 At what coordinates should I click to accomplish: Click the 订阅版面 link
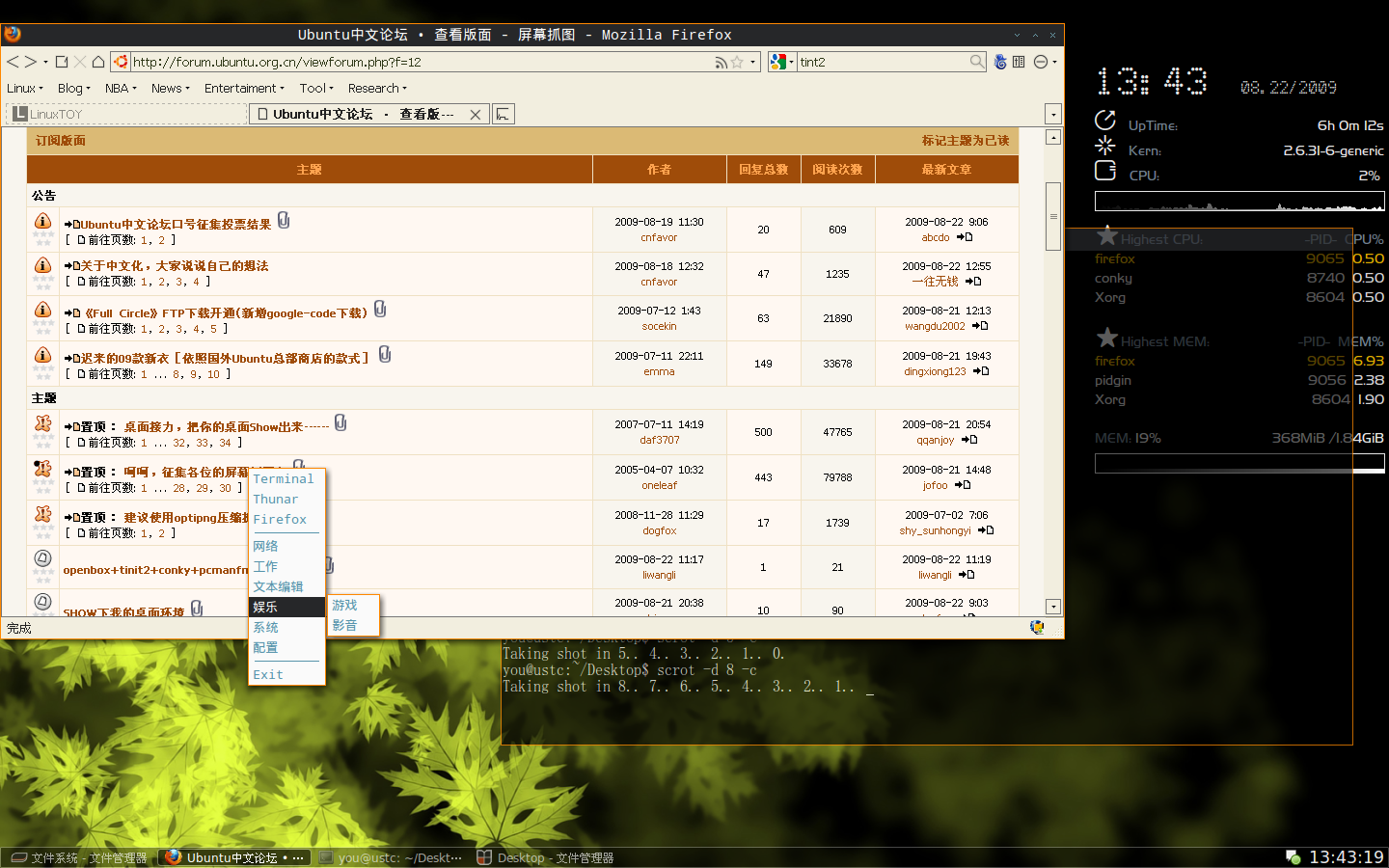61,141
